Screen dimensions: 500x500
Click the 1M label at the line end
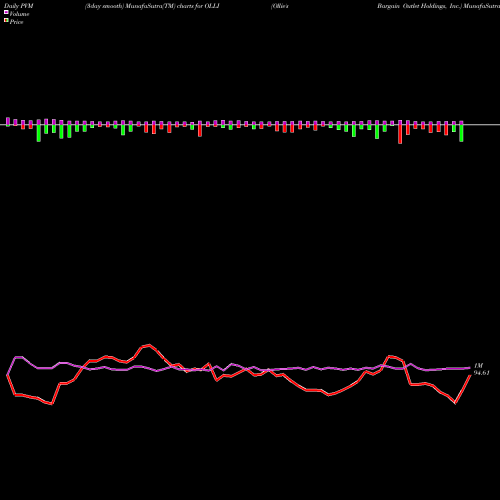(478, 366)
